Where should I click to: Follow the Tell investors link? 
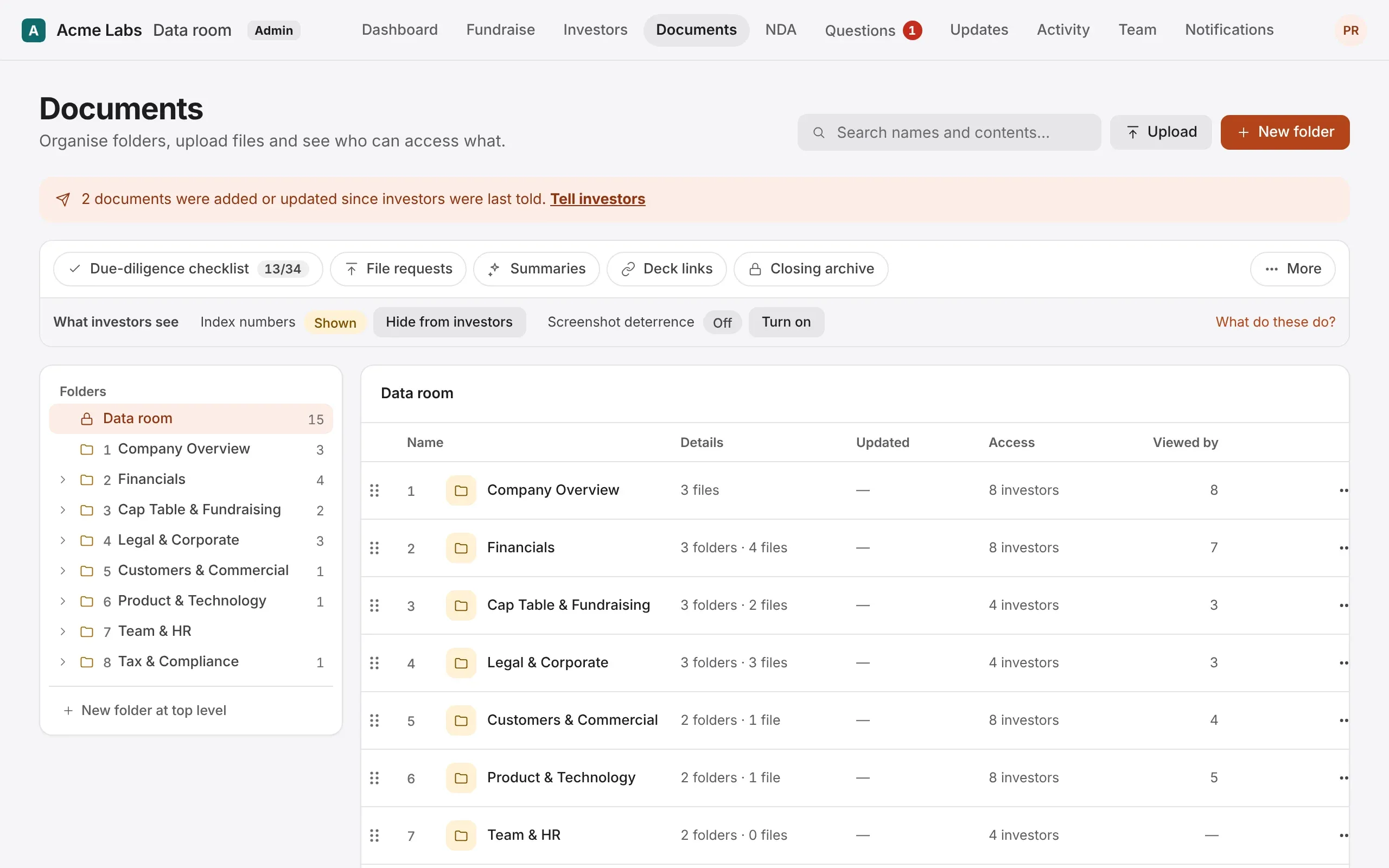click(597, 199)
